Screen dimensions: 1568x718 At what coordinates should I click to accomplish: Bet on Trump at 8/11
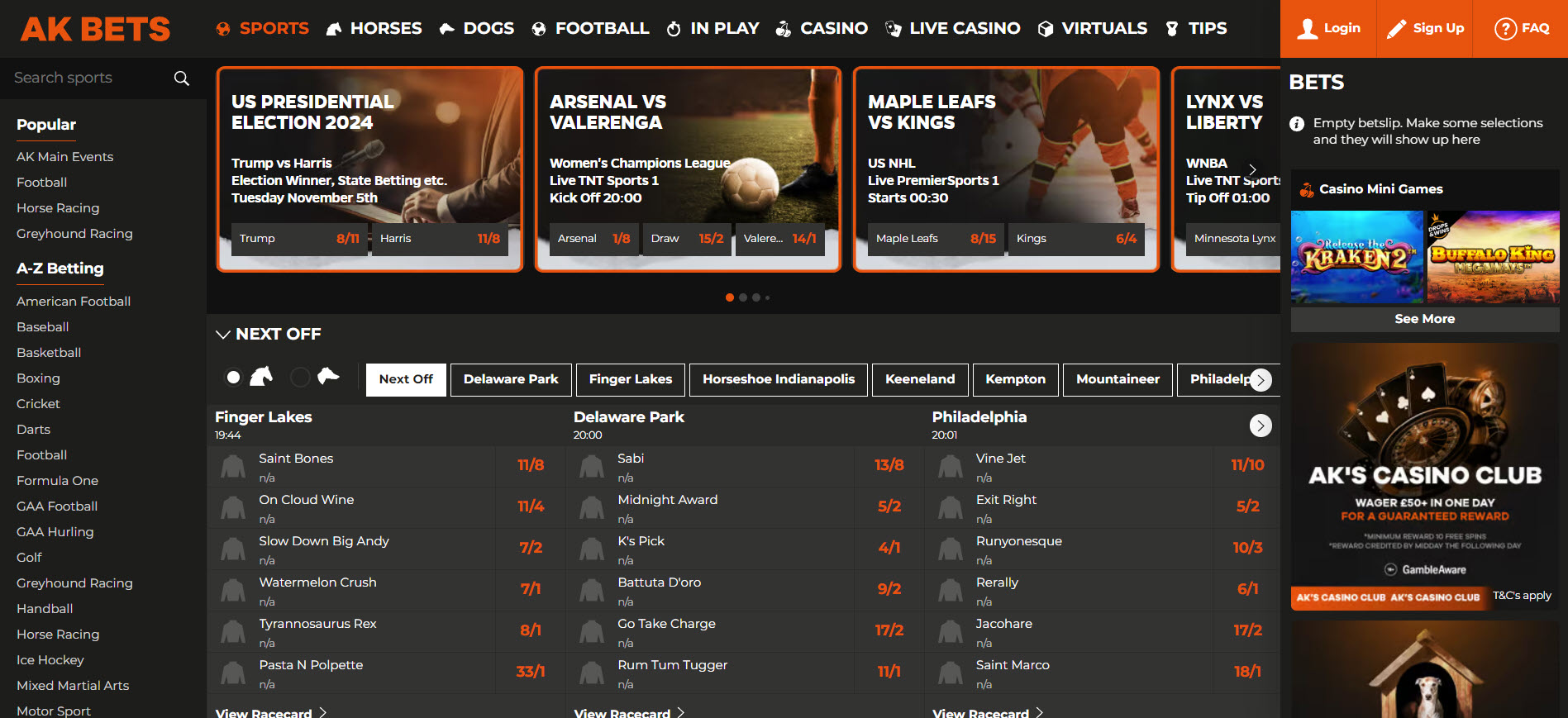(299, 239)
